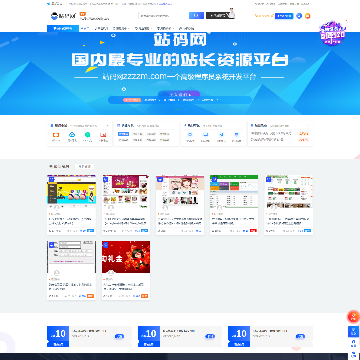This screenshot has width=360, height=360.
Task: Click the orange square icon in first quick-links card
Action: pyautogui.click(x=56, y=135)
